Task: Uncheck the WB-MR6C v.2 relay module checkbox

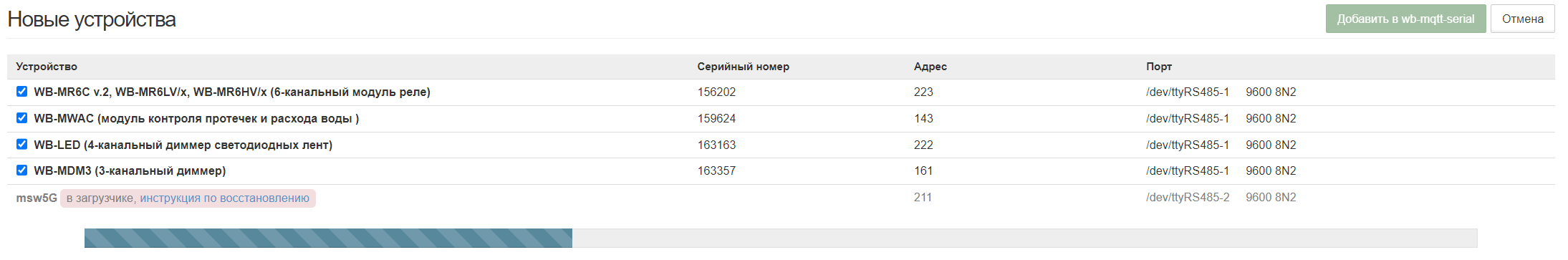Action: click(x=21, y=91)
